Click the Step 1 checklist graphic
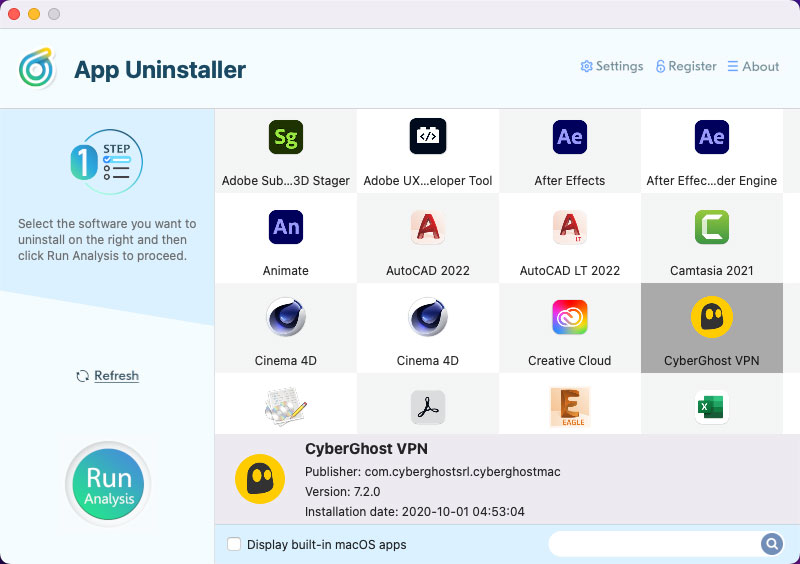 107,162
